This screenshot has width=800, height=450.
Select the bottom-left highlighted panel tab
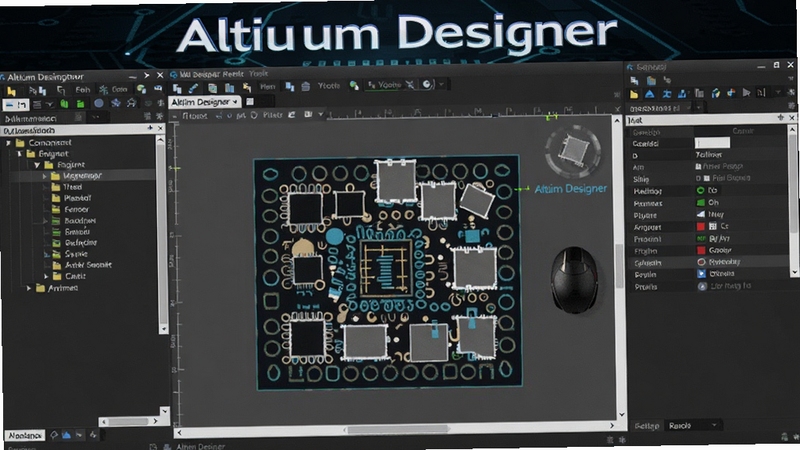tap(24, 436)
